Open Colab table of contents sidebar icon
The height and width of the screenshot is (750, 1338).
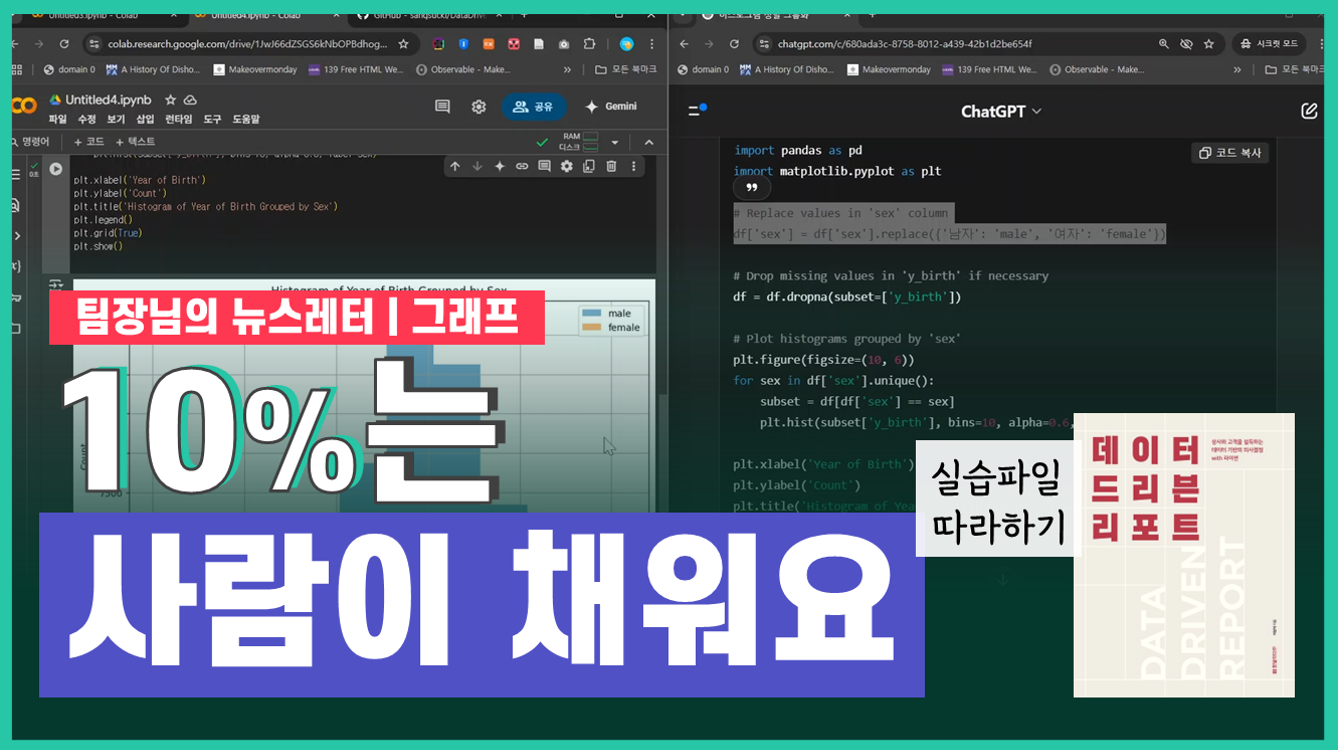pos(15,175)
